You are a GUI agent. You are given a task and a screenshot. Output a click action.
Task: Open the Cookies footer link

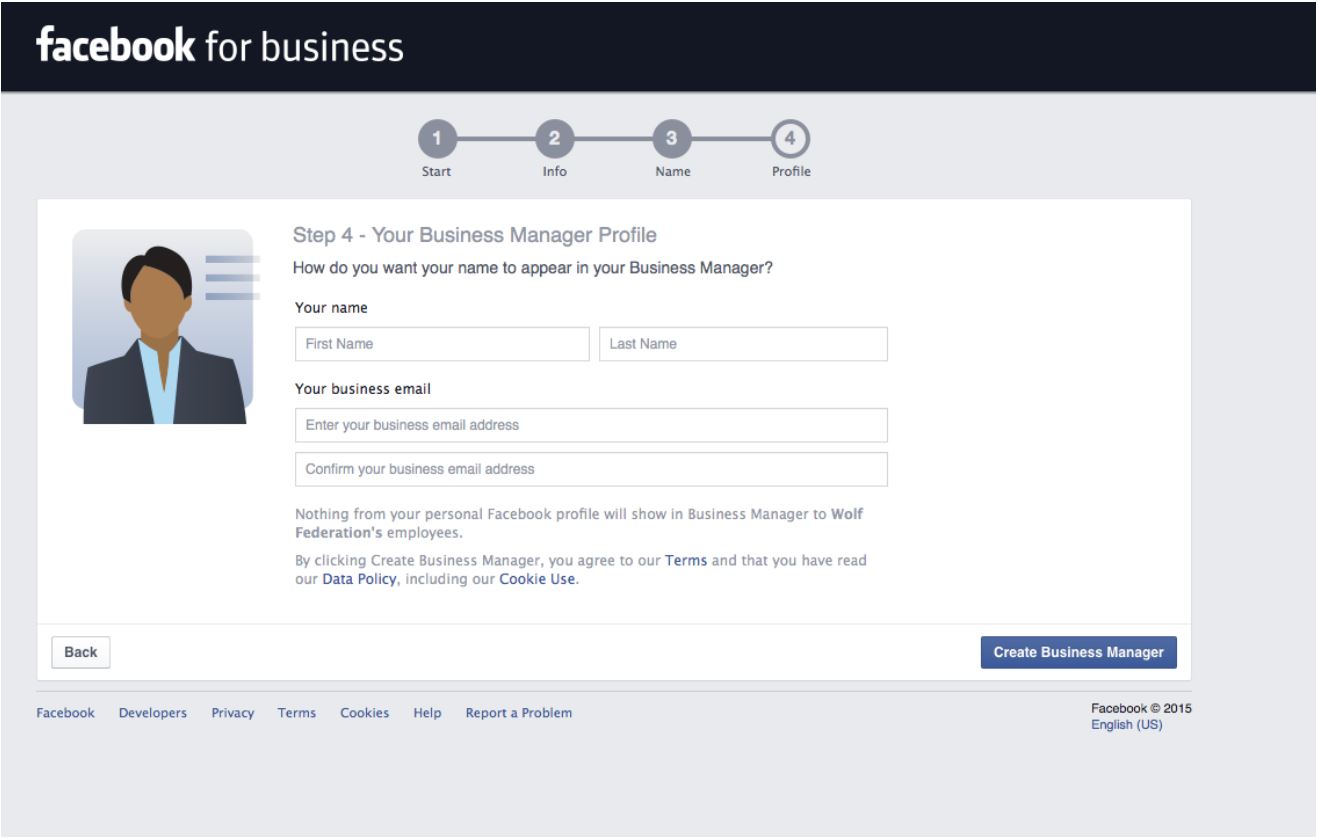(365, 713)
